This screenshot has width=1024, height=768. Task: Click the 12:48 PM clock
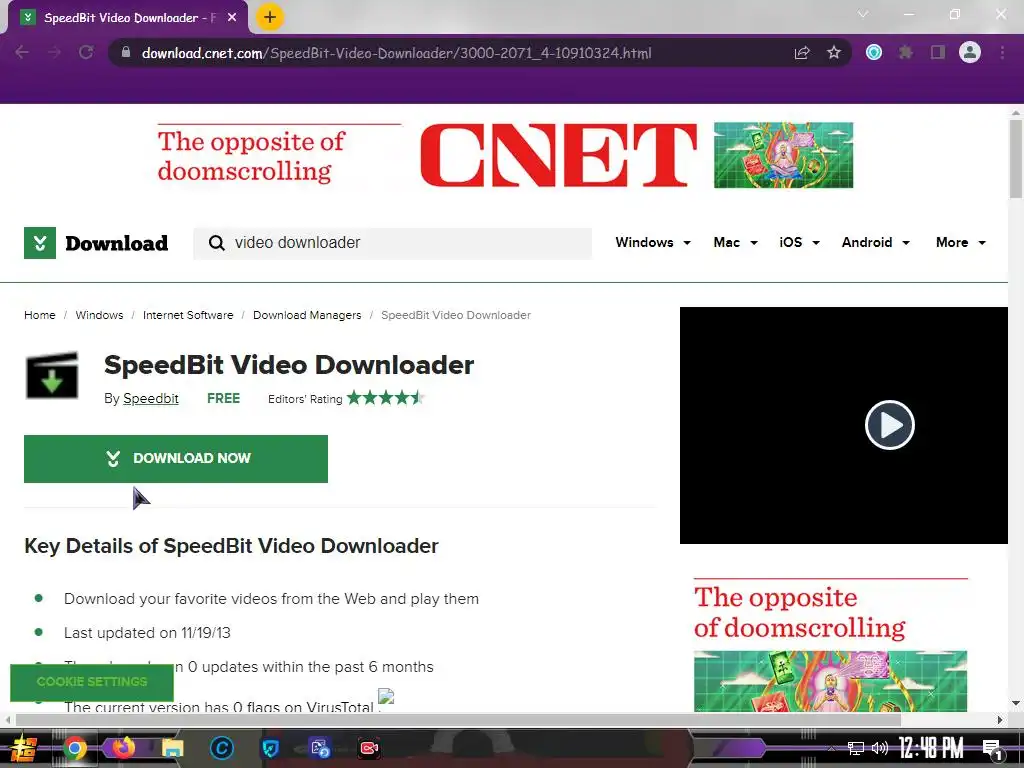point(931,748)
